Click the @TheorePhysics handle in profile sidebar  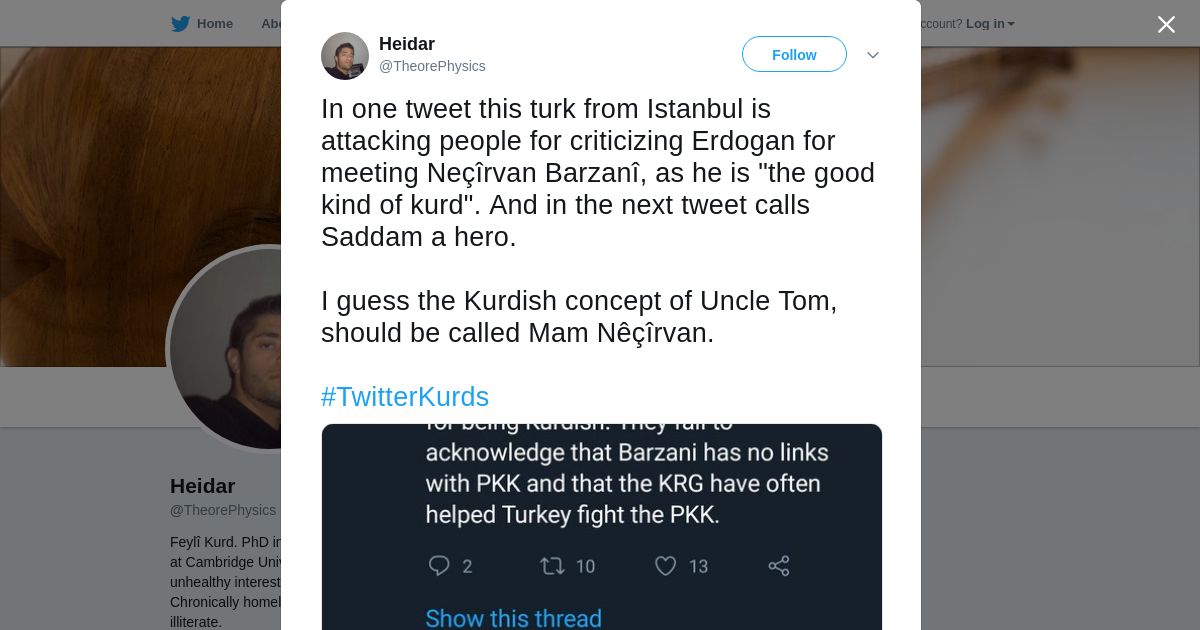pos(223,510)
